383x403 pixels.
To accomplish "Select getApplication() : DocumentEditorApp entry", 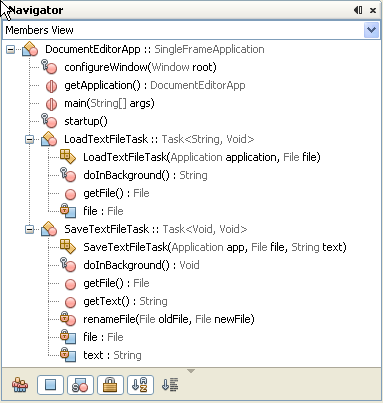I will [155, 85].
